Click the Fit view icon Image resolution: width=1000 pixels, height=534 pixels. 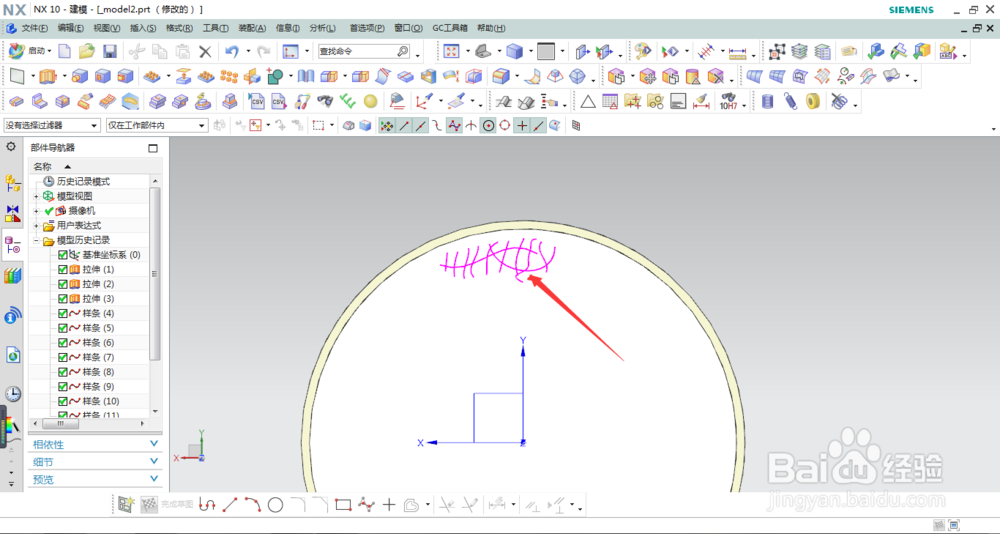click(x=451, y=51)
